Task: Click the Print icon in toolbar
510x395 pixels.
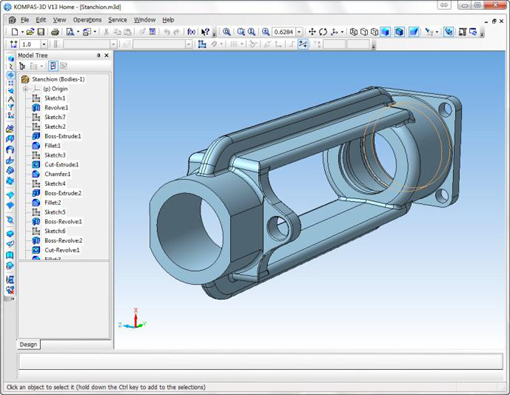Action: pyautogui.click(x=55, y=32)
